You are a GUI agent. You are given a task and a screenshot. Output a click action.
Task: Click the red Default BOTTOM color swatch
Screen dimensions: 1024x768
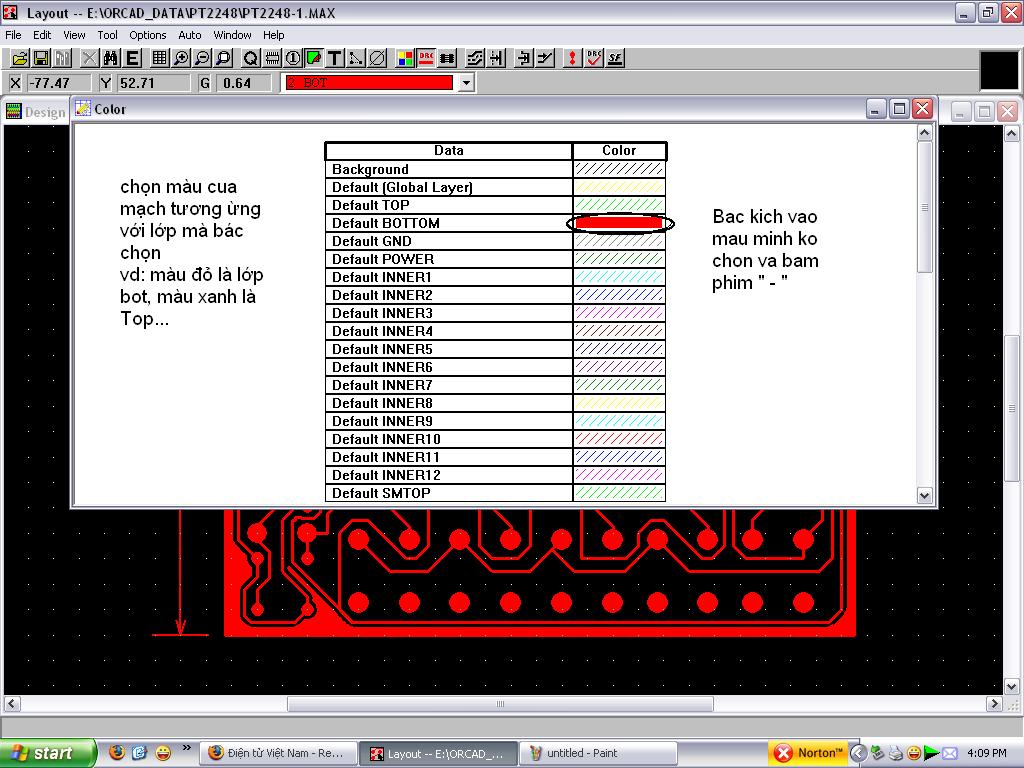pyautogui.click(x=619, y=223)
